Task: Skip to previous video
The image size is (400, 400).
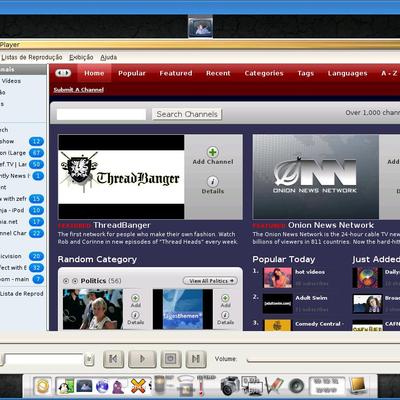Action: tap(114, 359)
